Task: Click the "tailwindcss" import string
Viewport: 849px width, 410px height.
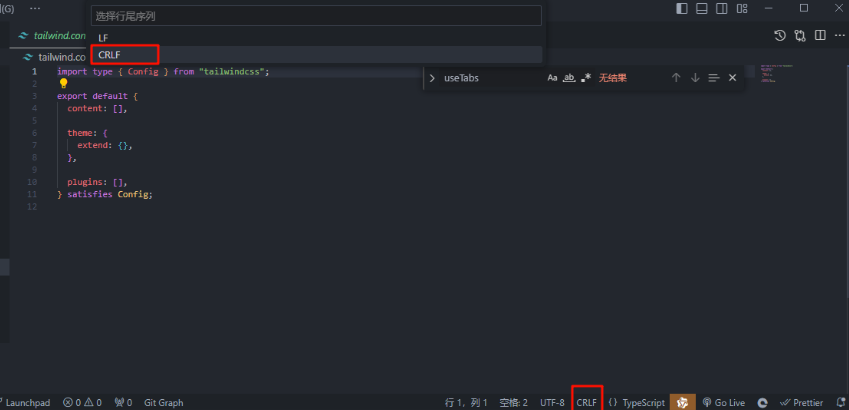Action: click(x=231, y=71)
